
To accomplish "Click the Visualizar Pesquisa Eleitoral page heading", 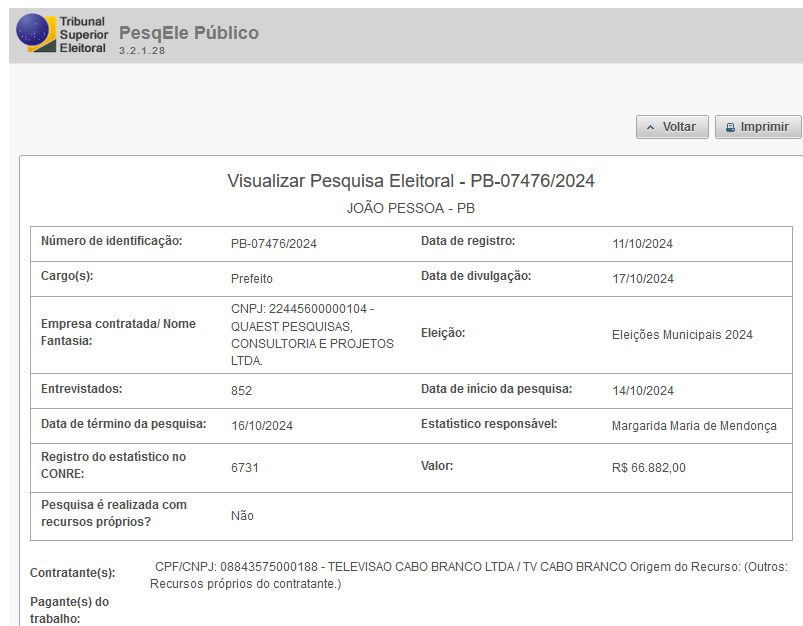I will (411, 181).
